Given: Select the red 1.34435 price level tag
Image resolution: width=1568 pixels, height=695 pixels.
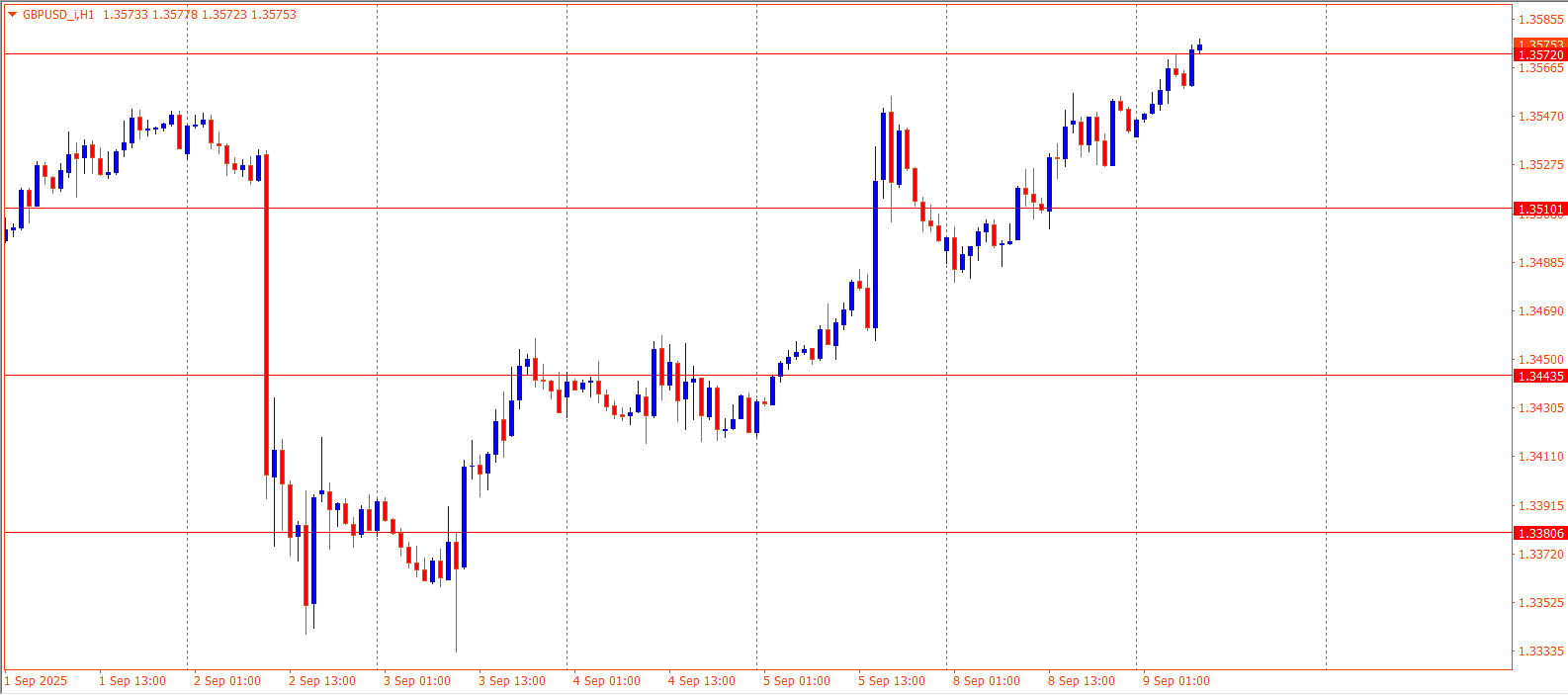Looking at the screenshot, I should (x=1540, y=376).
